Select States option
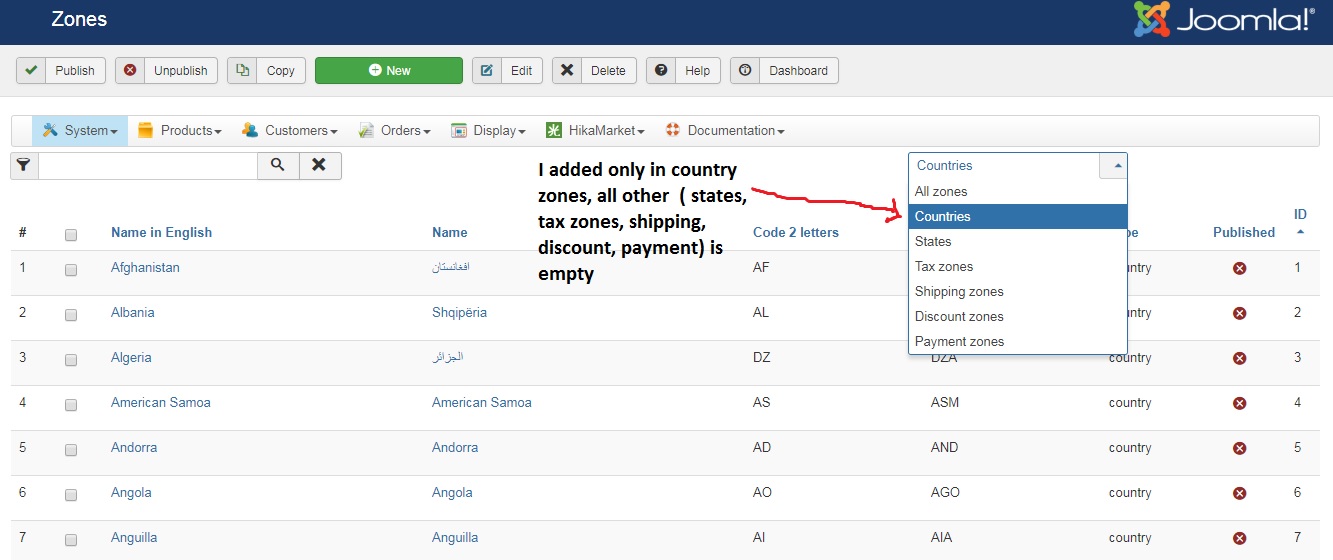Viewport: 1333px width, 560px height. pos(1018,241)
